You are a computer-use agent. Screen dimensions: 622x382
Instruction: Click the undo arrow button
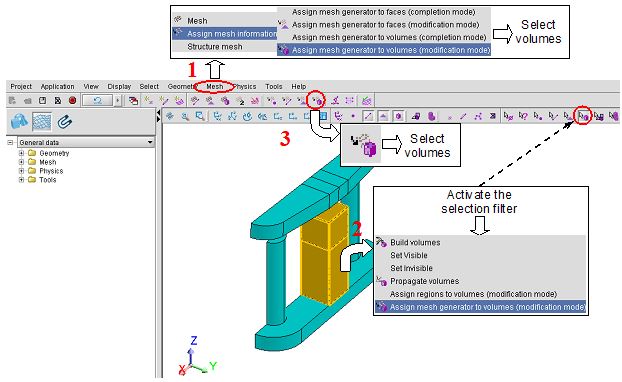point(97,100)
